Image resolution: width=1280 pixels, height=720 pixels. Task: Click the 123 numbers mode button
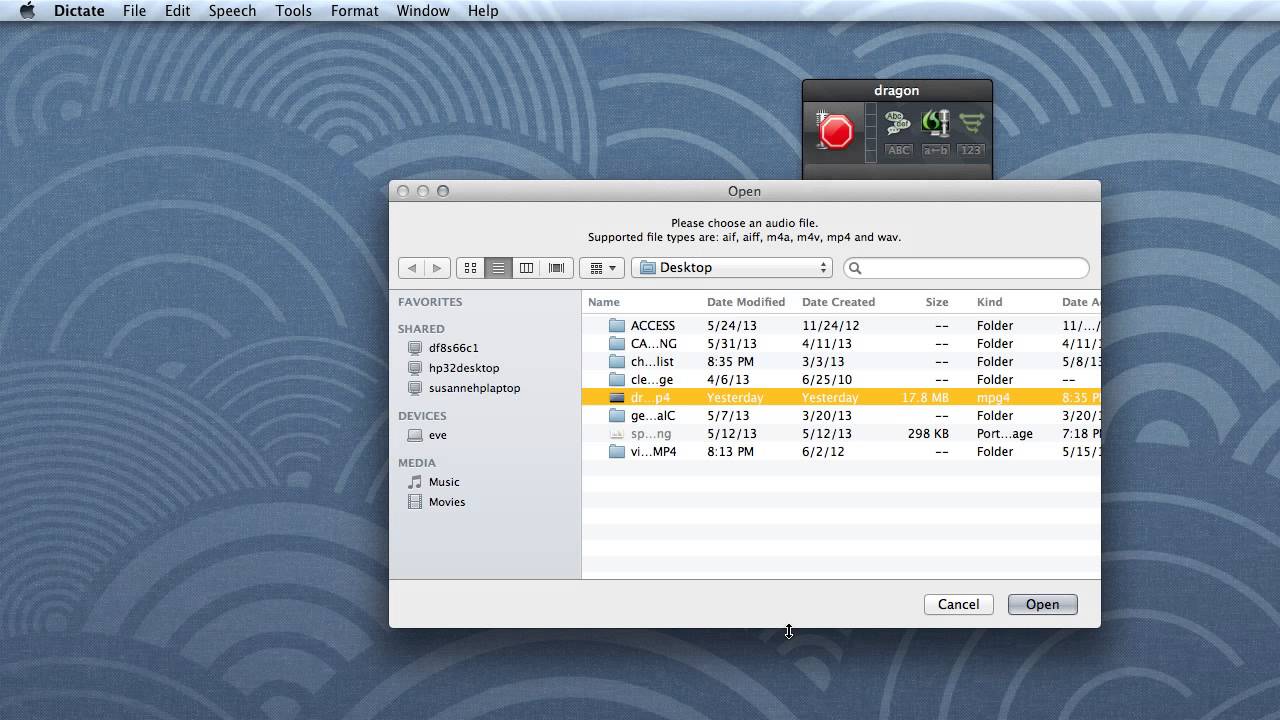point(971,150)
